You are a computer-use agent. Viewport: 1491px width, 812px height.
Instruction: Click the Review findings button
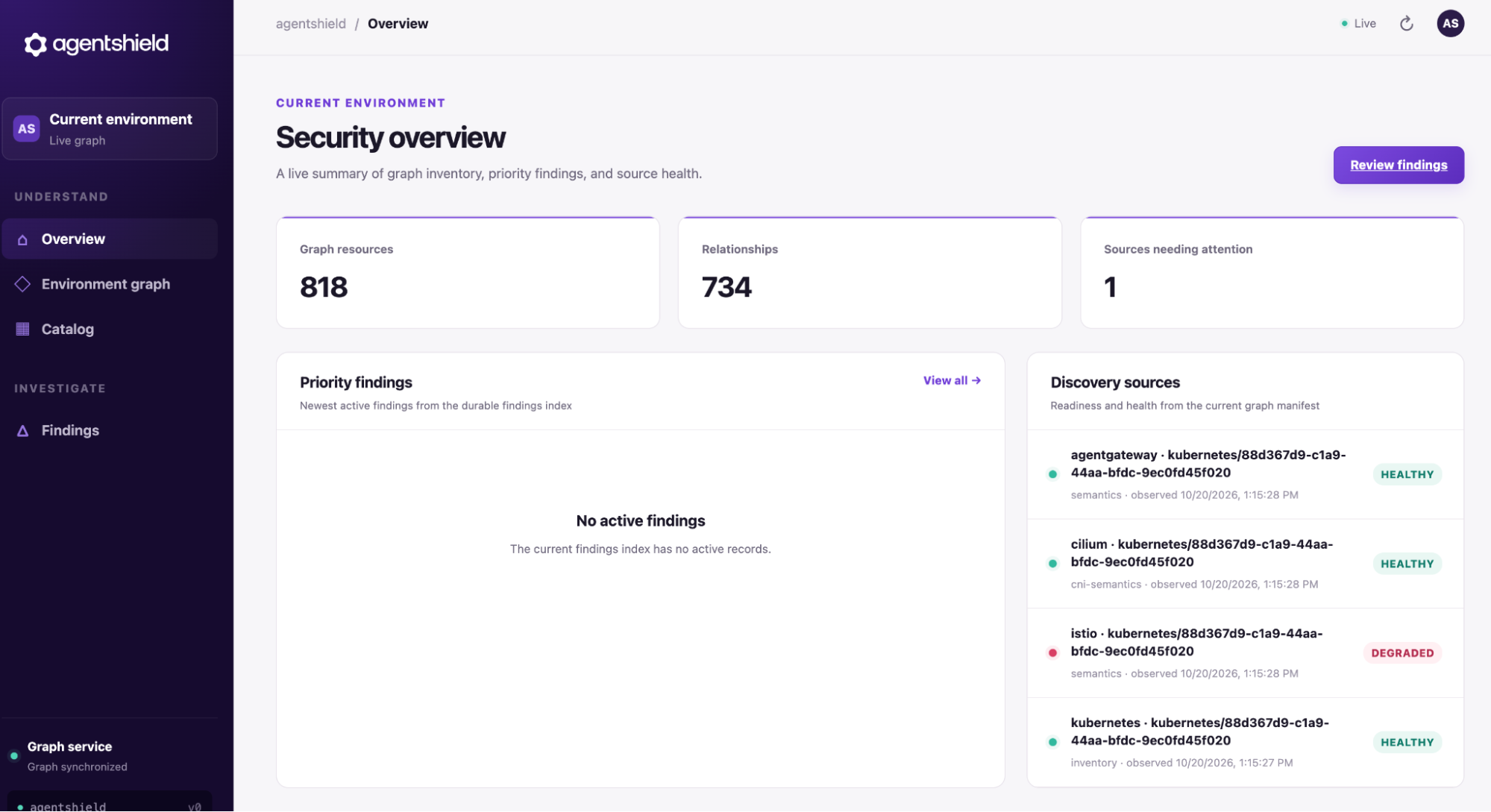[1398, 165]
